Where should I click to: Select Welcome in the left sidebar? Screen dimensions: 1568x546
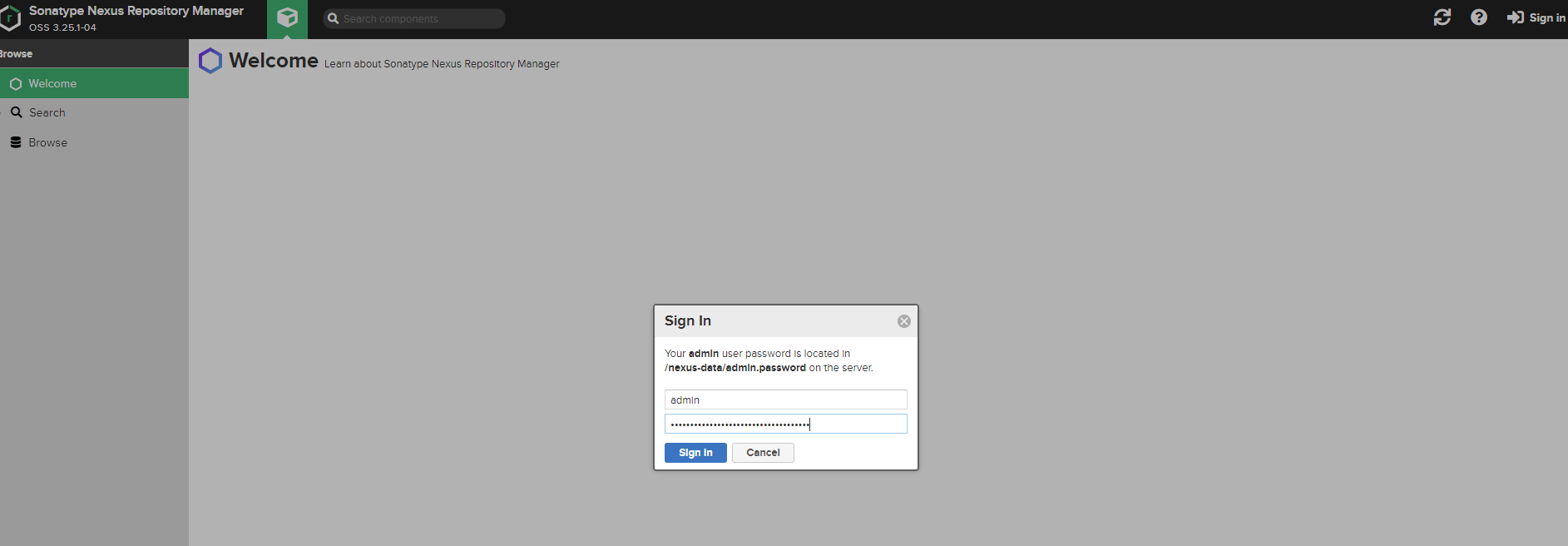tap(52, 83)
